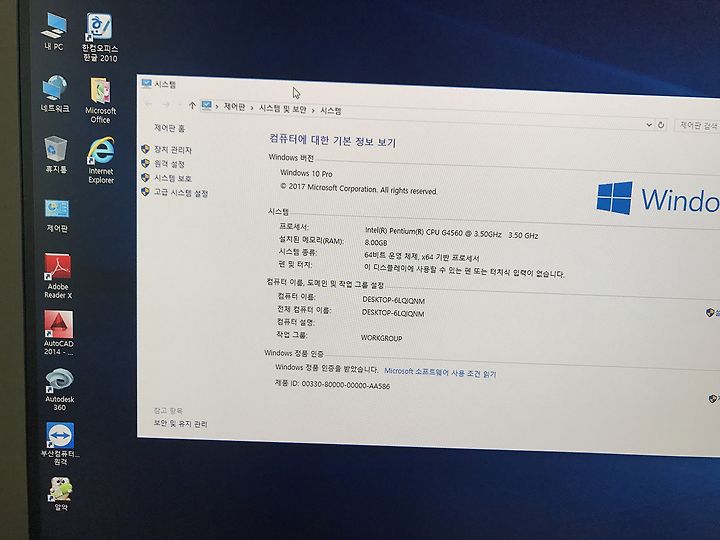720x540 pixels.
Task: Open the 알약 antivirus desktop icon
Action: 61,494
